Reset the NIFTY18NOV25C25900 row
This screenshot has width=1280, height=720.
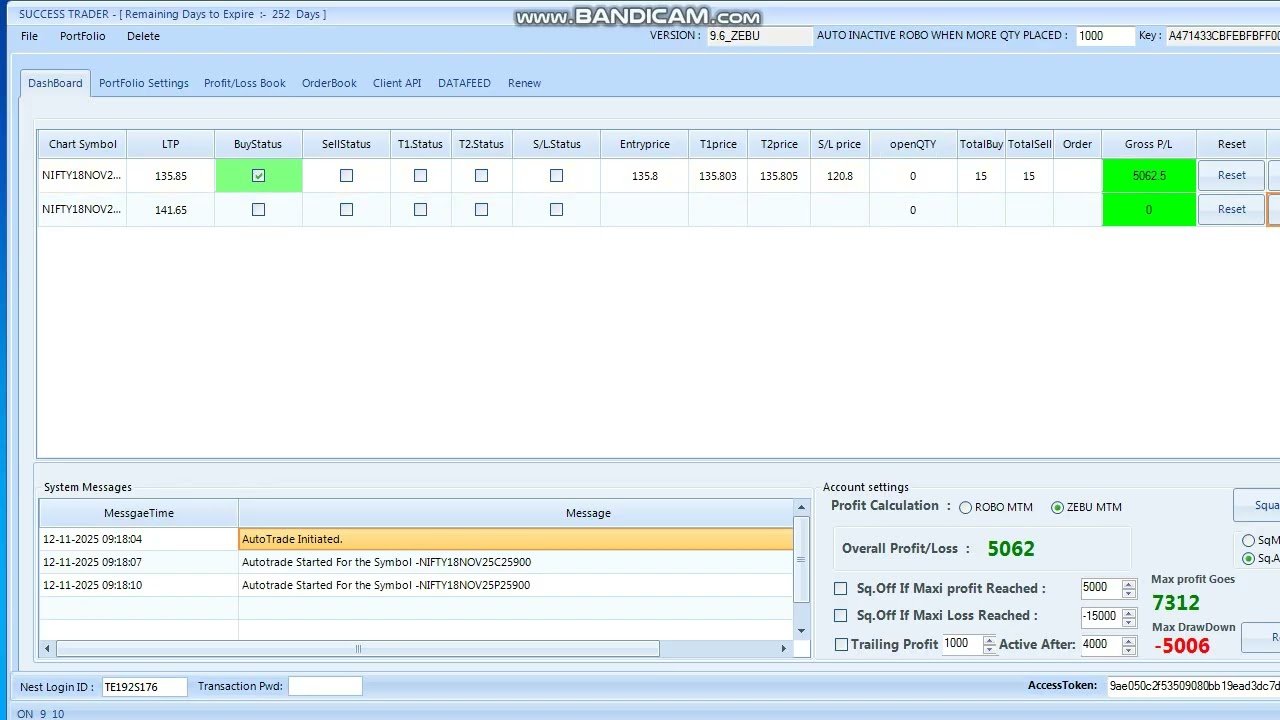pyautogui.click(x=1230, y=175)
